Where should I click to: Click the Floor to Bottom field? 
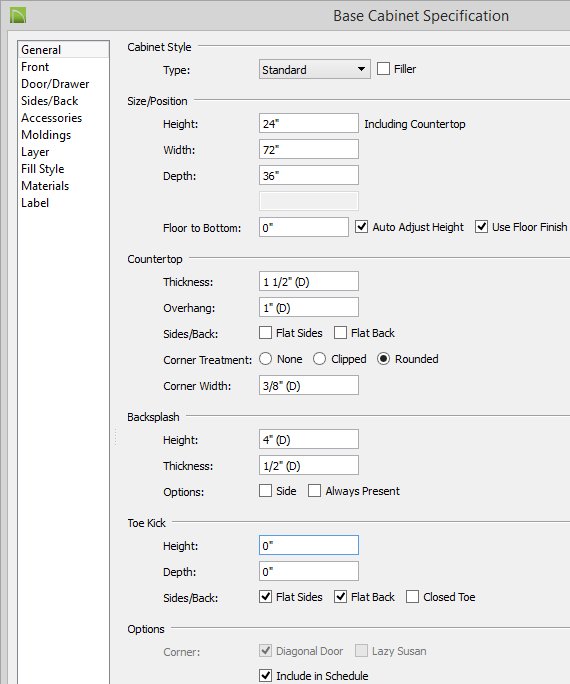(304, 227)
